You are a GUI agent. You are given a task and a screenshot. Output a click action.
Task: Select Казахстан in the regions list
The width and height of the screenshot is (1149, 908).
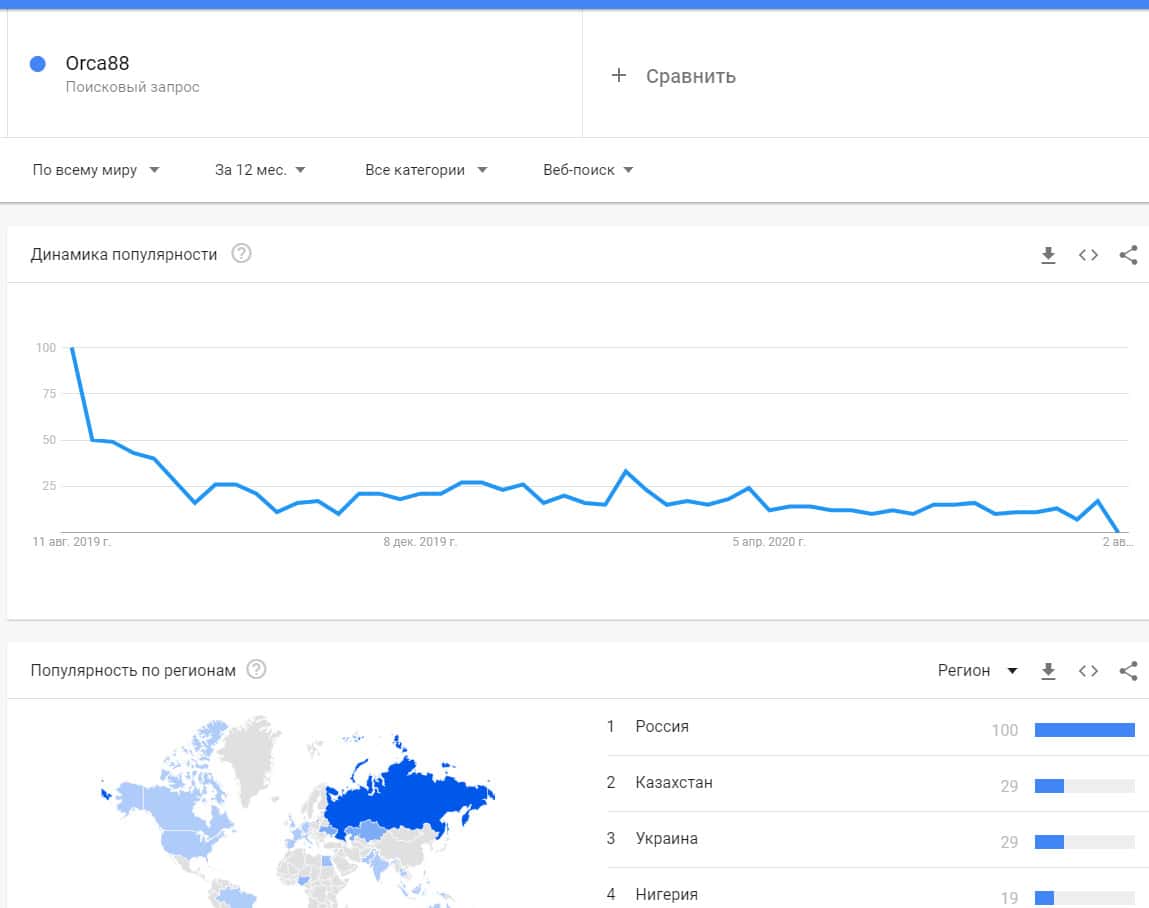674,783
